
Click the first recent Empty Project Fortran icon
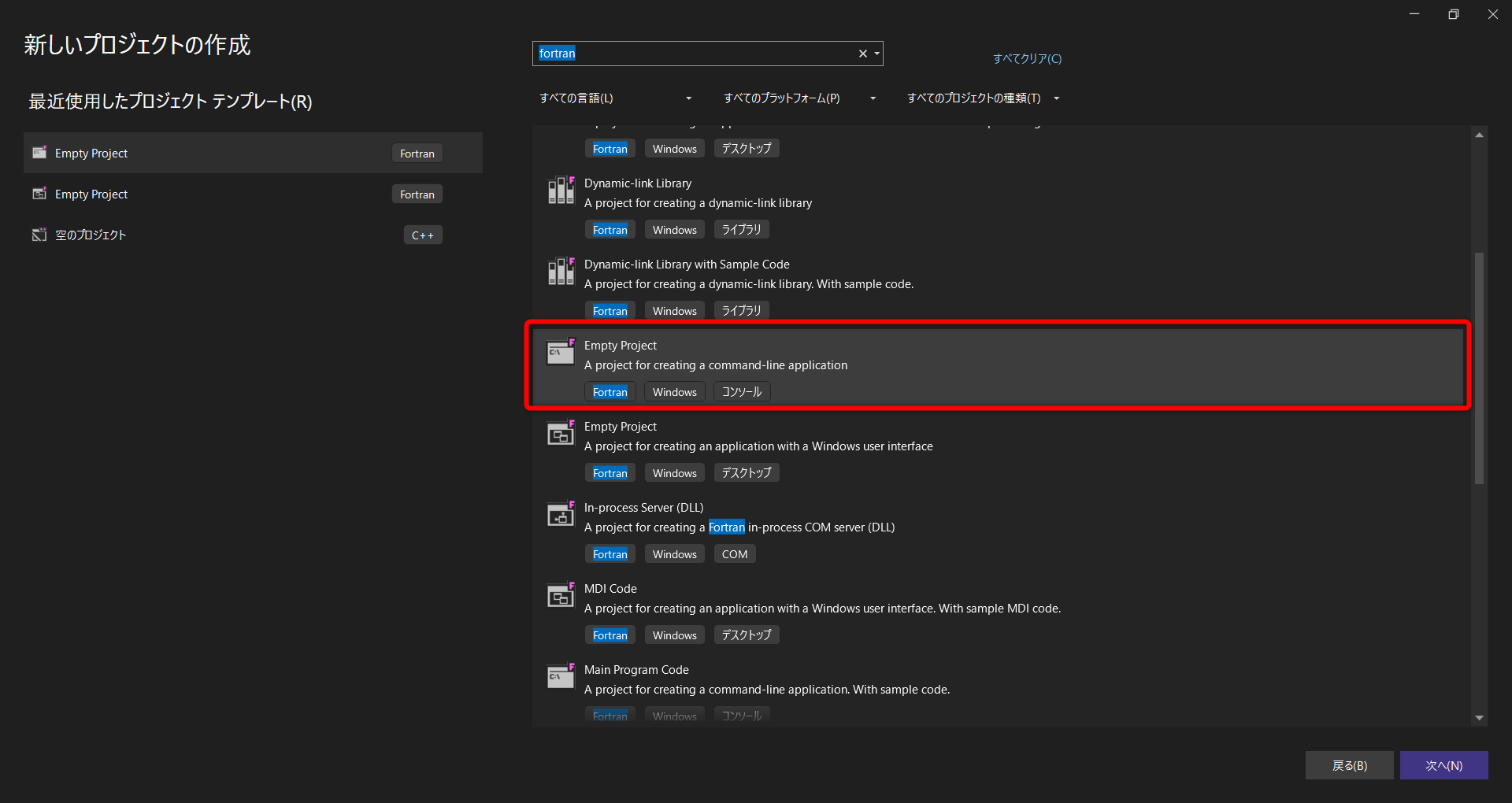(39, 153)
